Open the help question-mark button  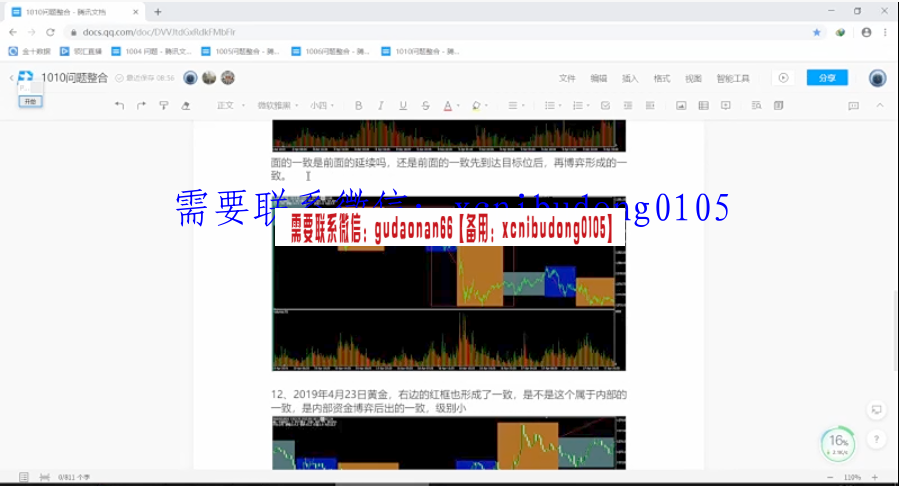point(876,440)
